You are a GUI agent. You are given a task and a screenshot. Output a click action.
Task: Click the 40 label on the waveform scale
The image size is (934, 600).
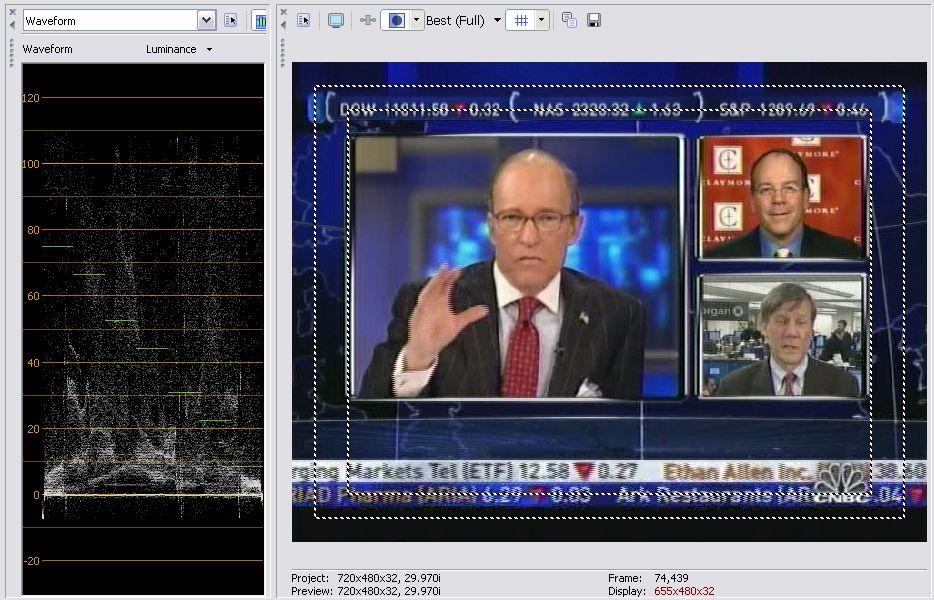pos(33,363)
